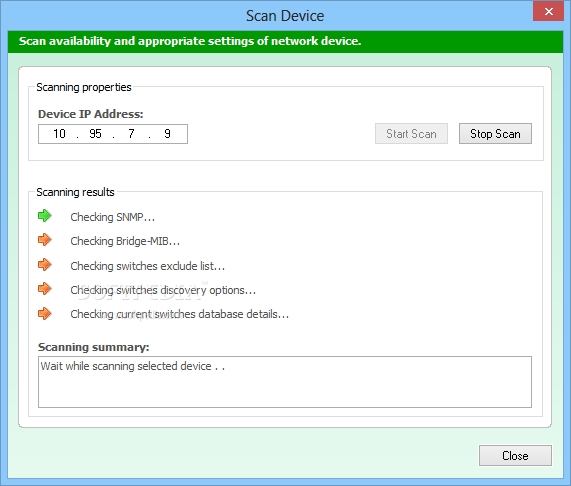Click the fourth IP octet showing 9
The width and height of the screenshot is (571, 486).
pos(168,134)
